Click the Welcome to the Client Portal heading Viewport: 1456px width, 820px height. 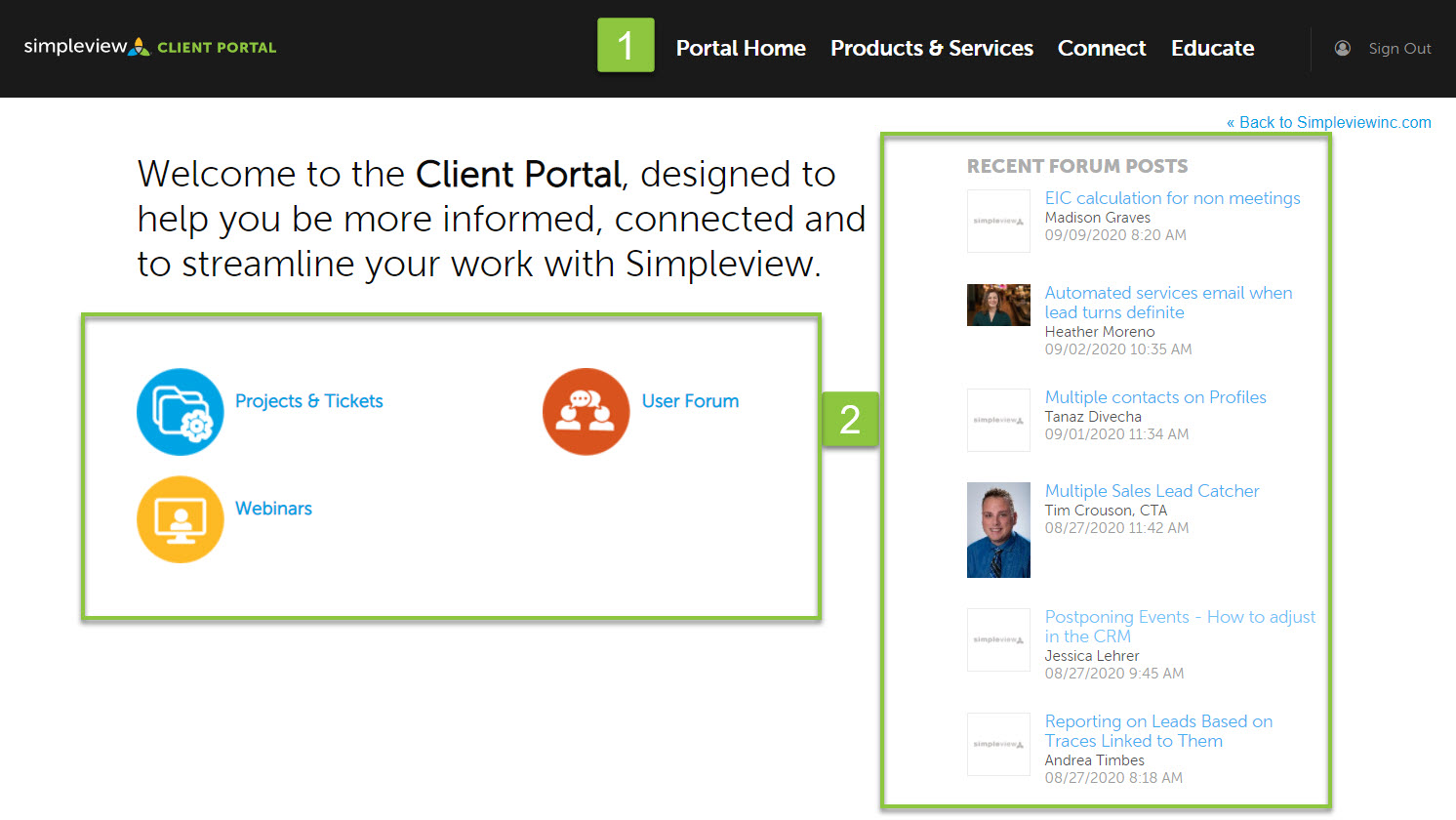501,219
